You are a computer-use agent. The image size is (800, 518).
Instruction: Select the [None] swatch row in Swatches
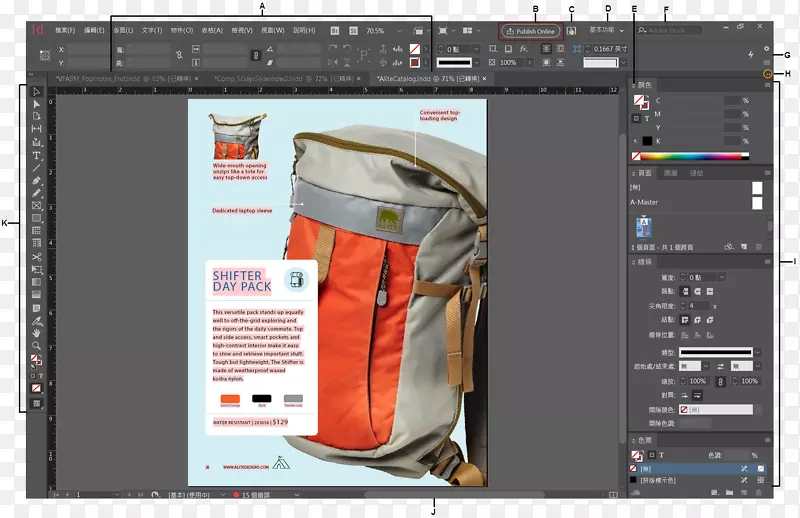(697, 468)
